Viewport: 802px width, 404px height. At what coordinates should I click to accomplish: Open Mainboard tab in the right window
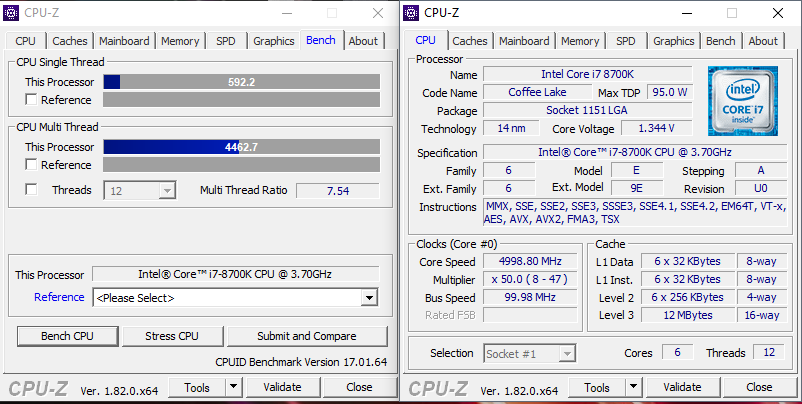(524, 41)
